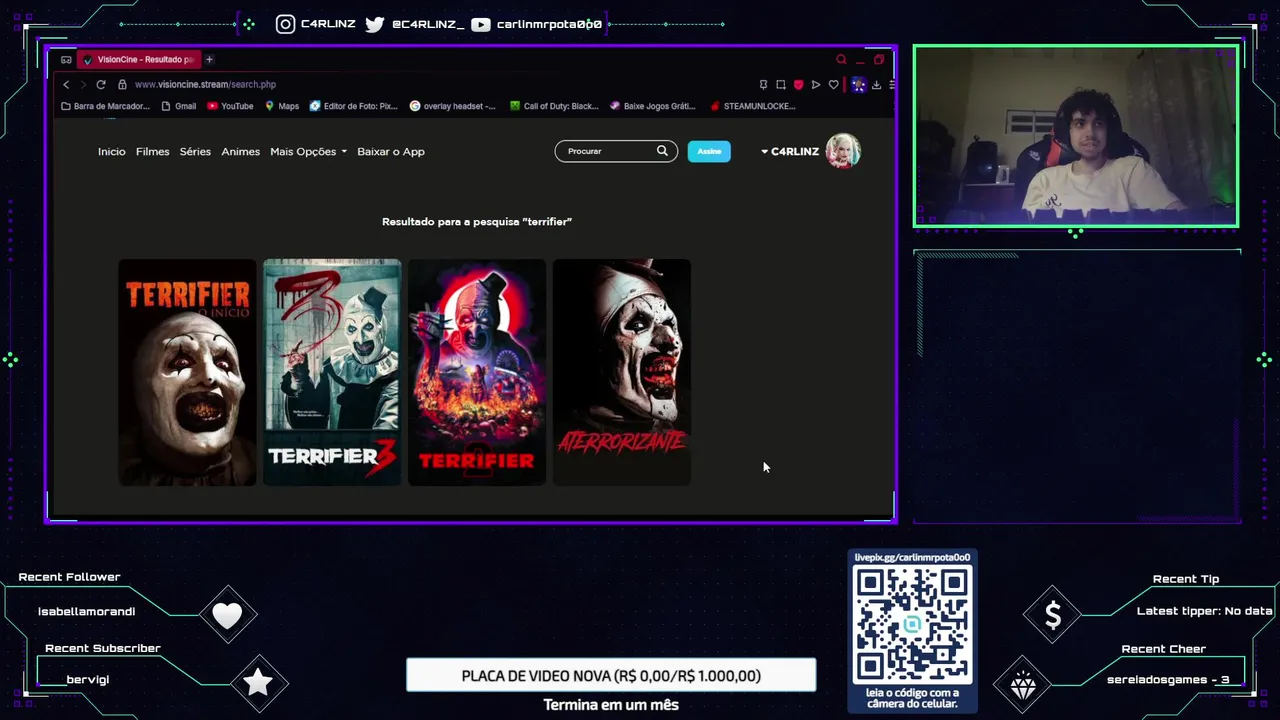Click the pin icon in address bar
This screenshot has width=1280, height=720.
[x=764, y=85]
